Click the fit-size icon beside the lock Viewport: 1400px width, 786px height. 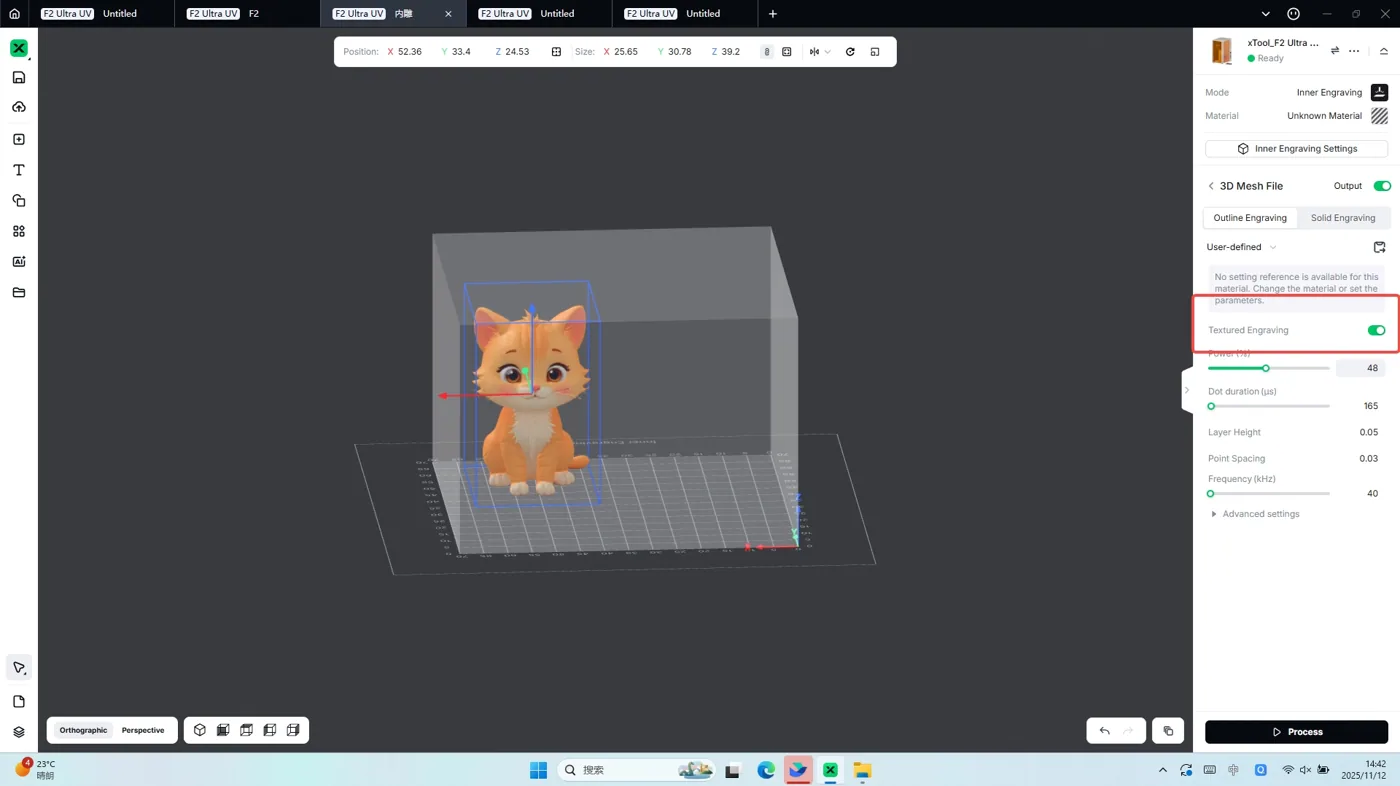[787, 52]
